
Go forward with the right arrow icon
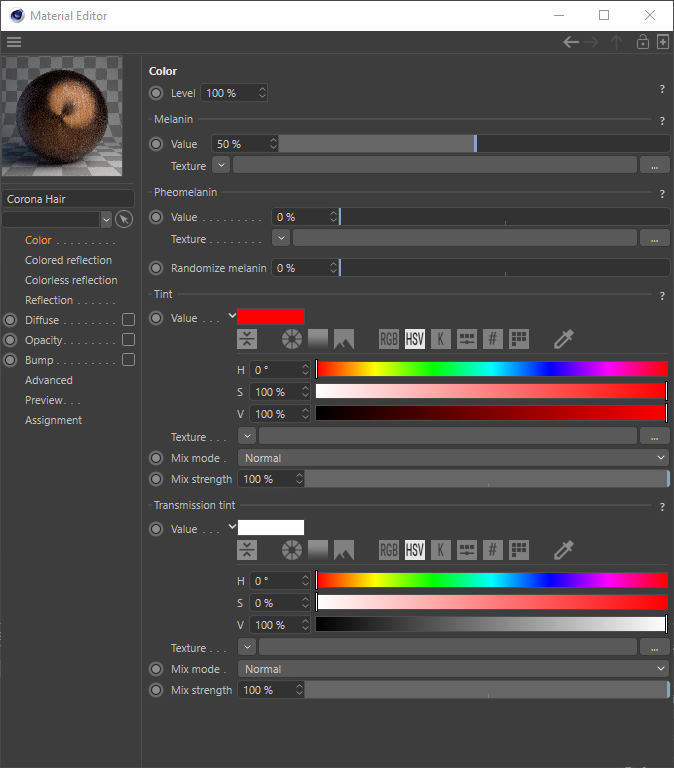click(591, 42)
